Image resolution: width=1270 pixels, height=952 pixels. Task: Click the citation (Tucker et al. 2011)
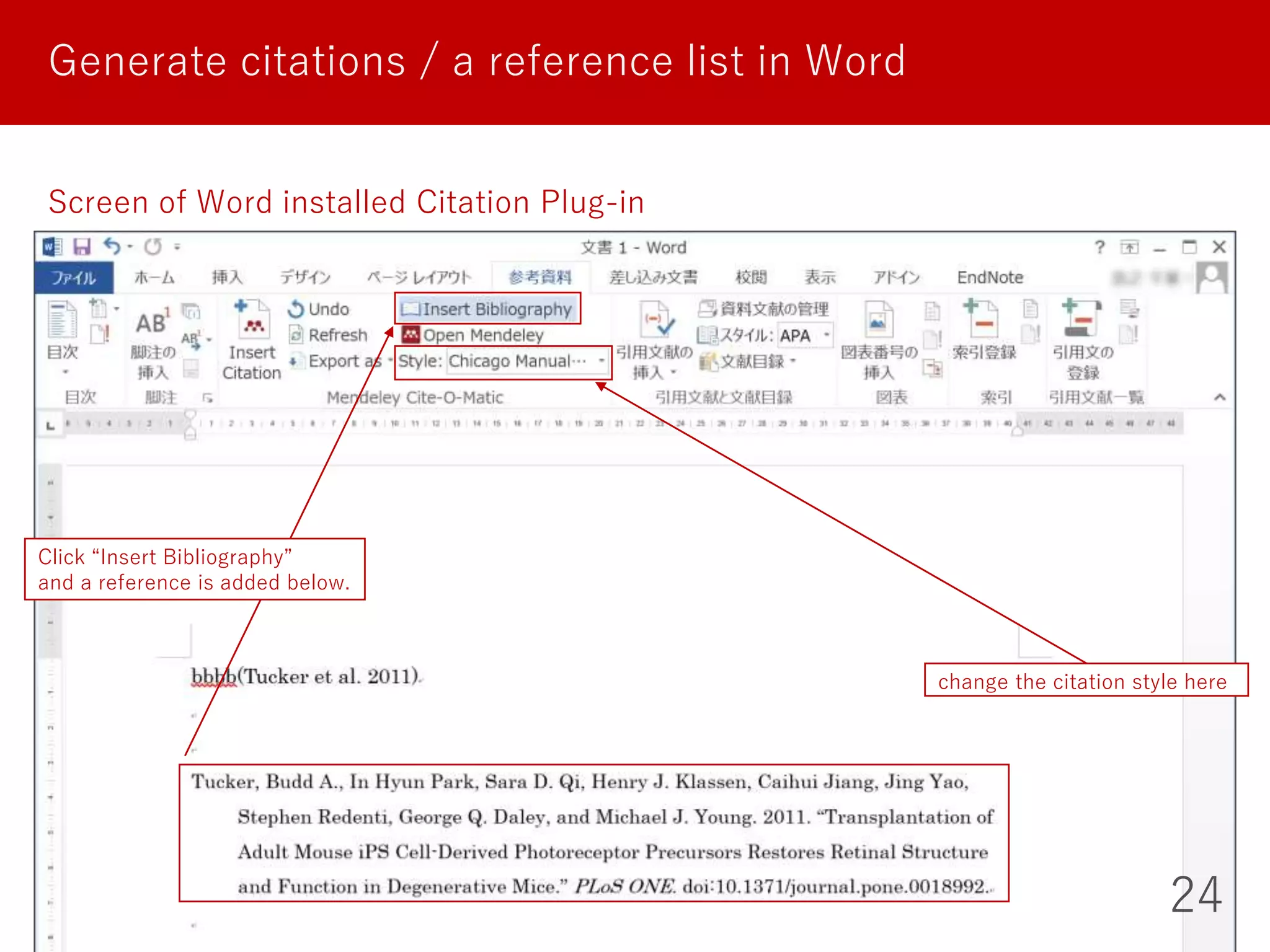pyautogui.click(x=329, y=676)
